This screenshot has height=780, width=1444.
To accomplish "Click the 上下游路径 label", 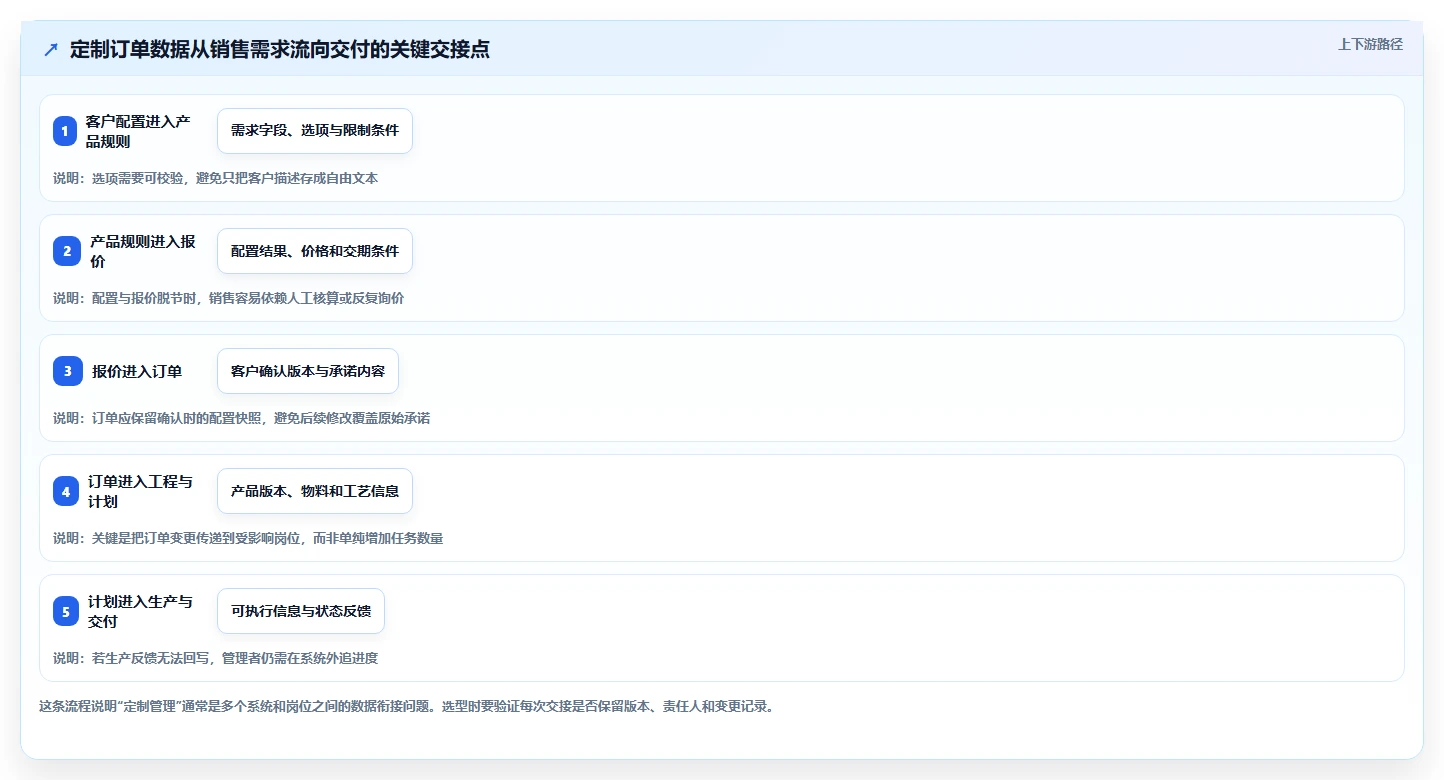I will tap(1370, 44).
